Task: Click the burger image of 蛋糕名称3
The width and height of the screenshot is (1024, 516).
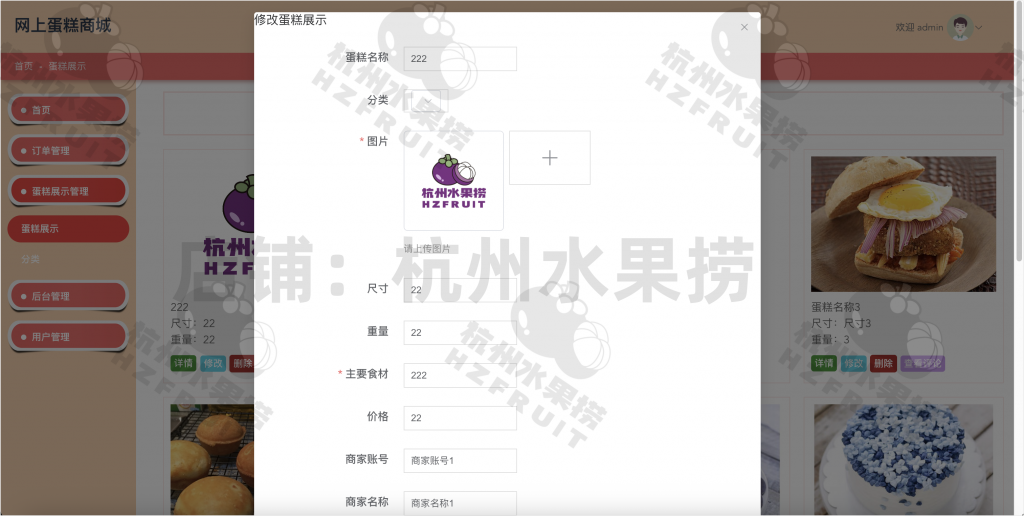Action: [903, 224]
